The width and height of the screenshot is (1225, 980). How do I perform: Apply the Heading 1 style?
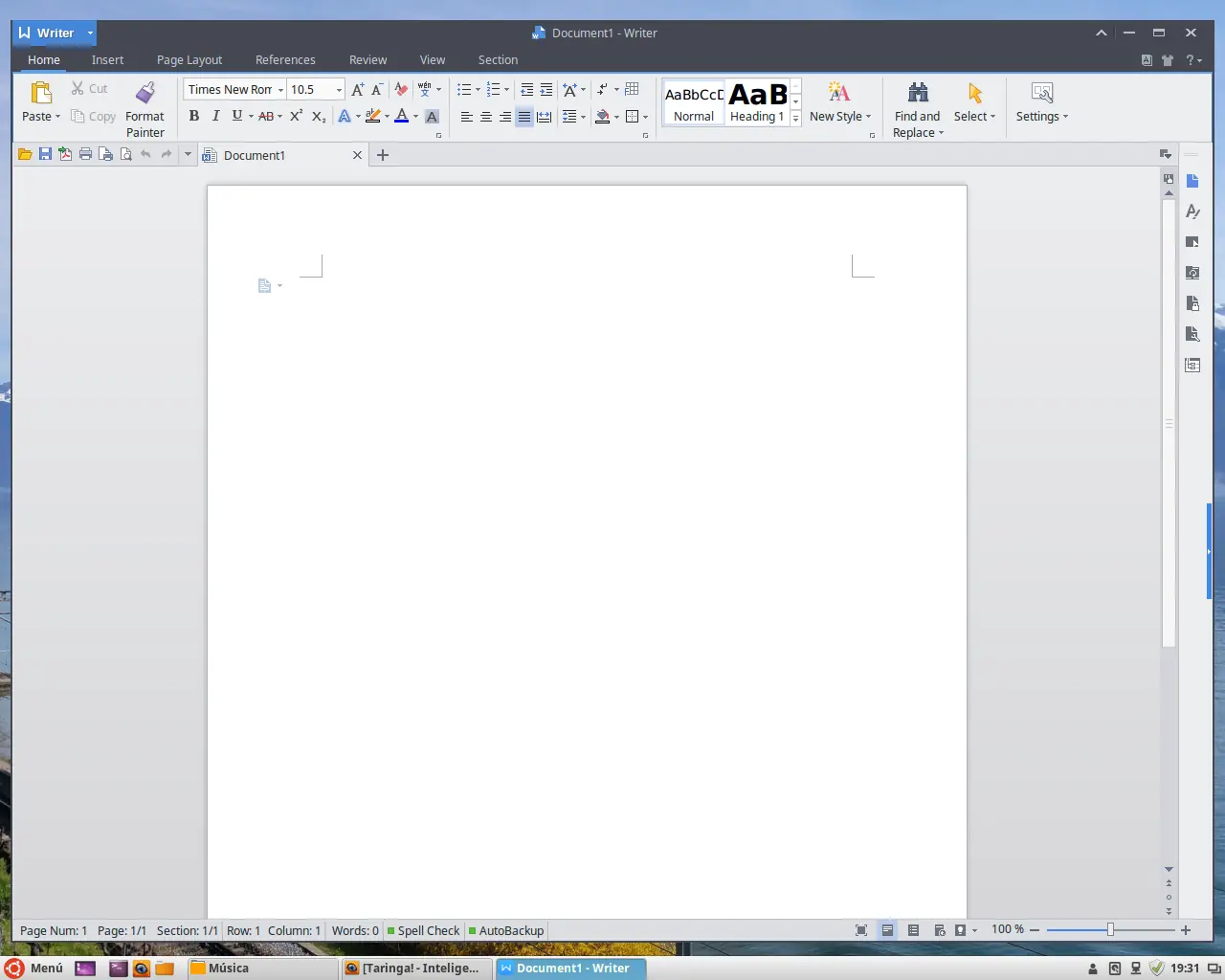click(x=757, y=103)
